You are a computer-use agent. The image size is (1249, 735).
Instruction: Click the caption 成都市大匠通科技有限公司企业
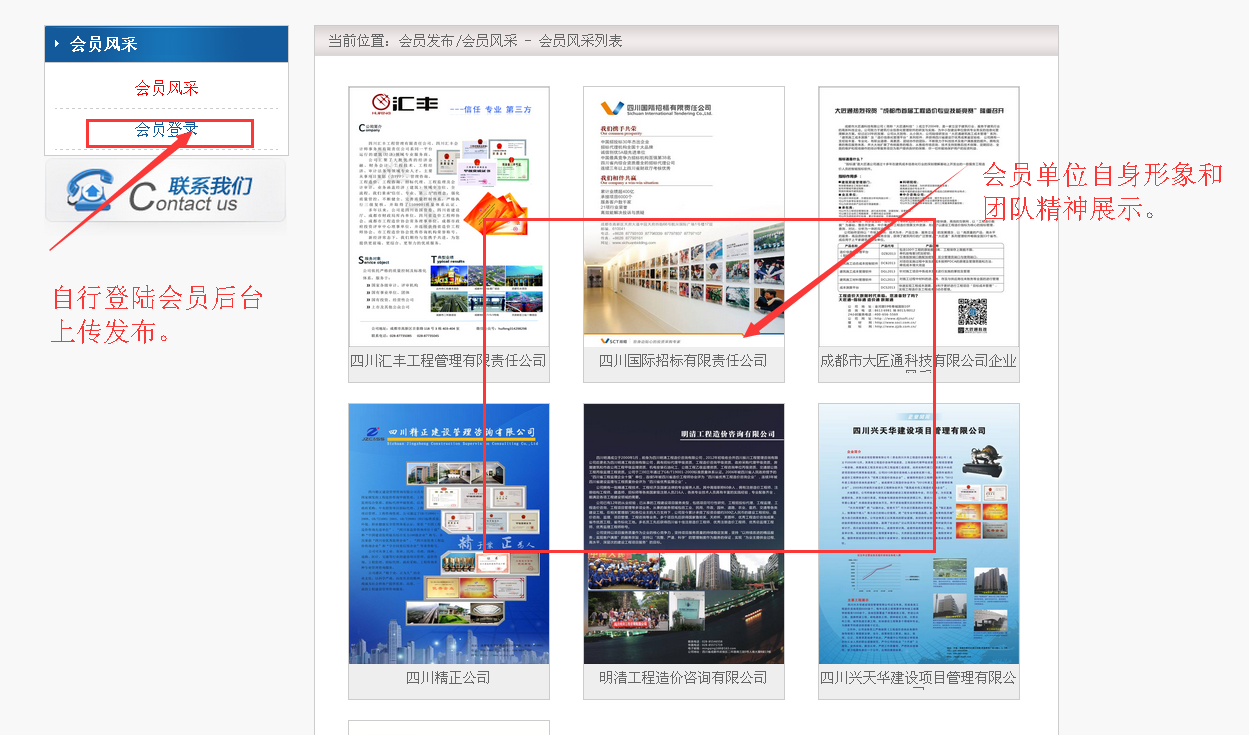coord(919,361)
